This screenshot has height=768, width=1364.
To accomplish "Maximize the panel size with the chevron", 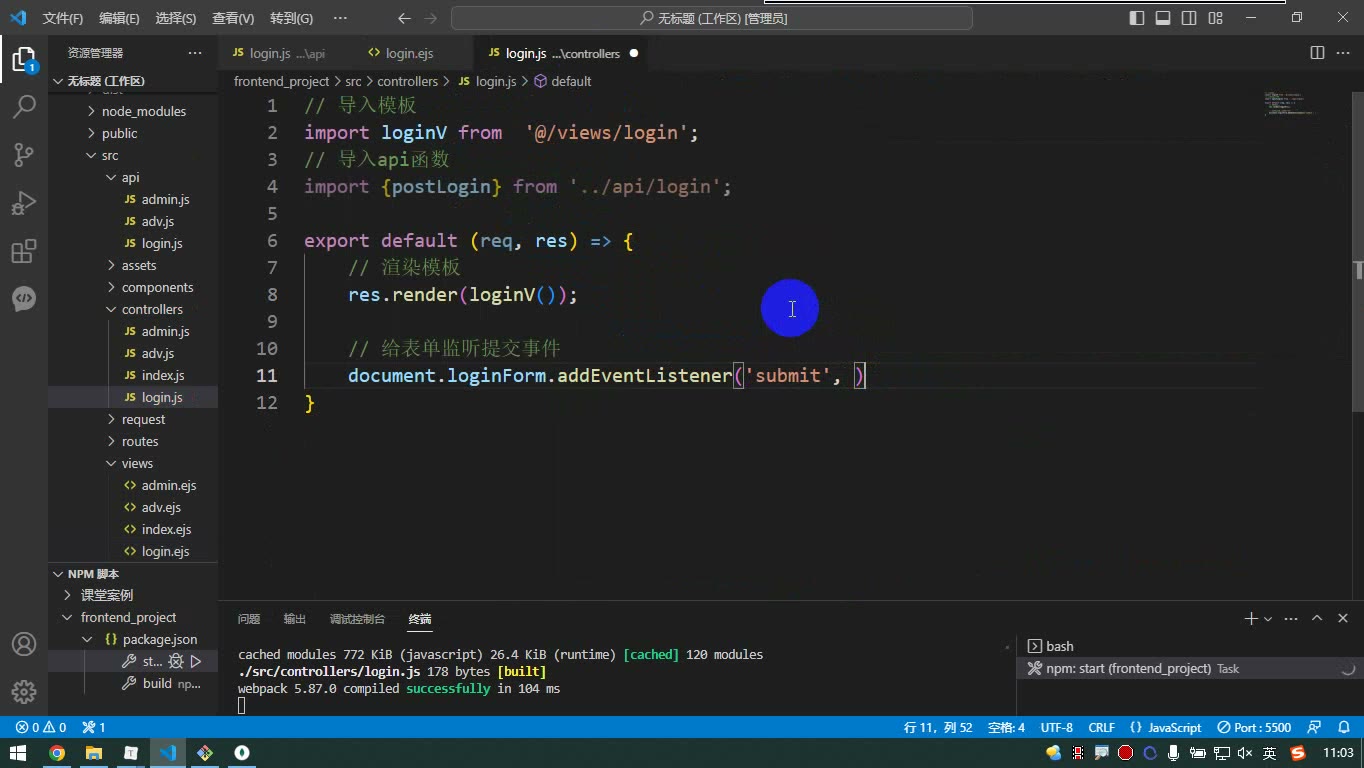I will coord(1317,619).
